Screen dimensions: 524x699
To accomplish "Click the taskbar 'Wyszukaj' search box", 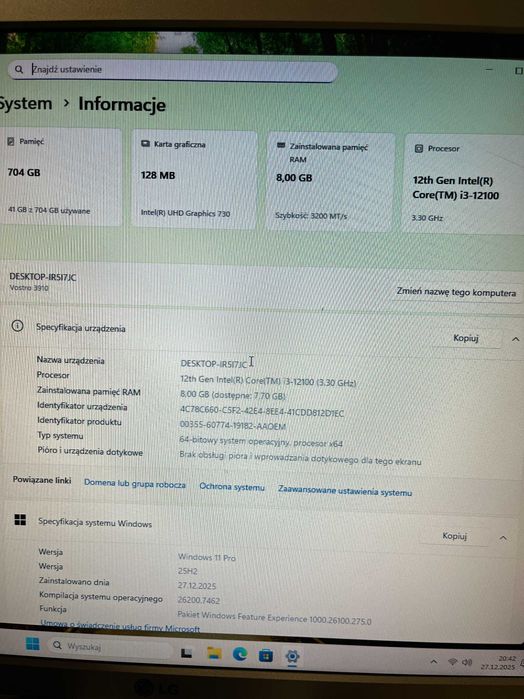I will point(111,647).
